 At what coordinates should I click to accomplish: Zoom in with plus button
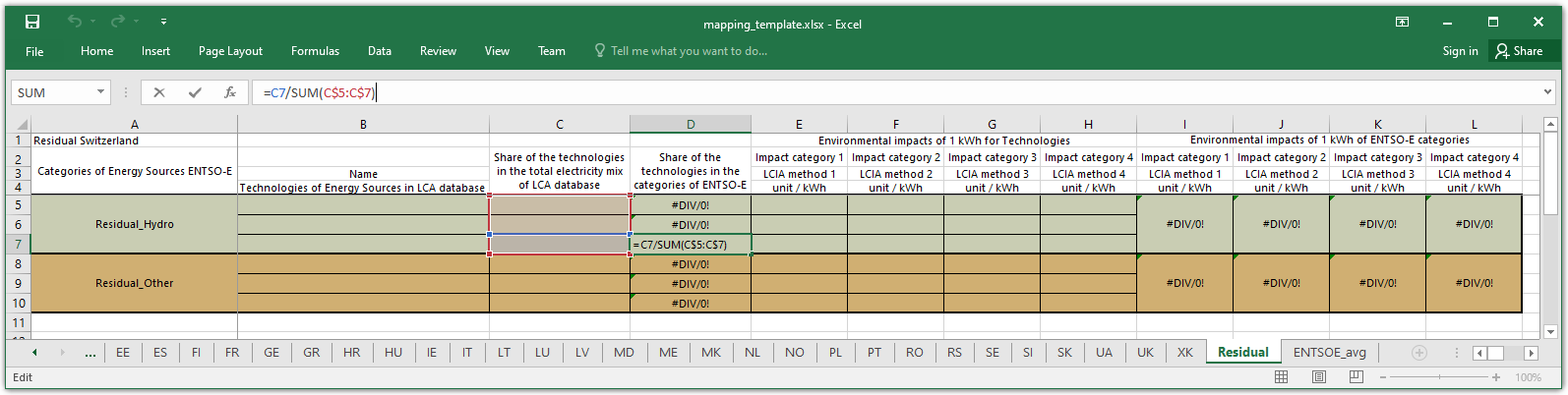click(x=1496, y=377)
